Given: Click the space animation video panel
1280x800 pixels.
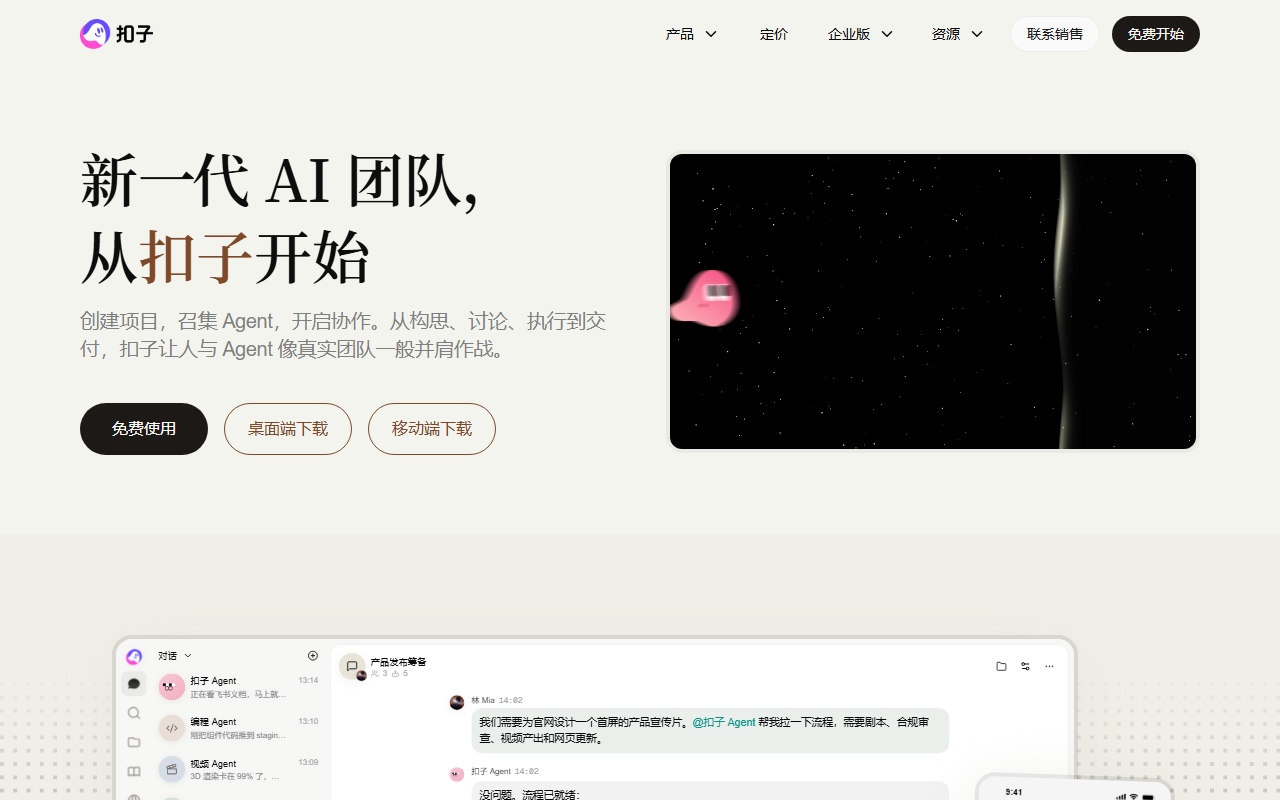Looking at the screenshot, I should pyautogui.click(x=933, y=301).
